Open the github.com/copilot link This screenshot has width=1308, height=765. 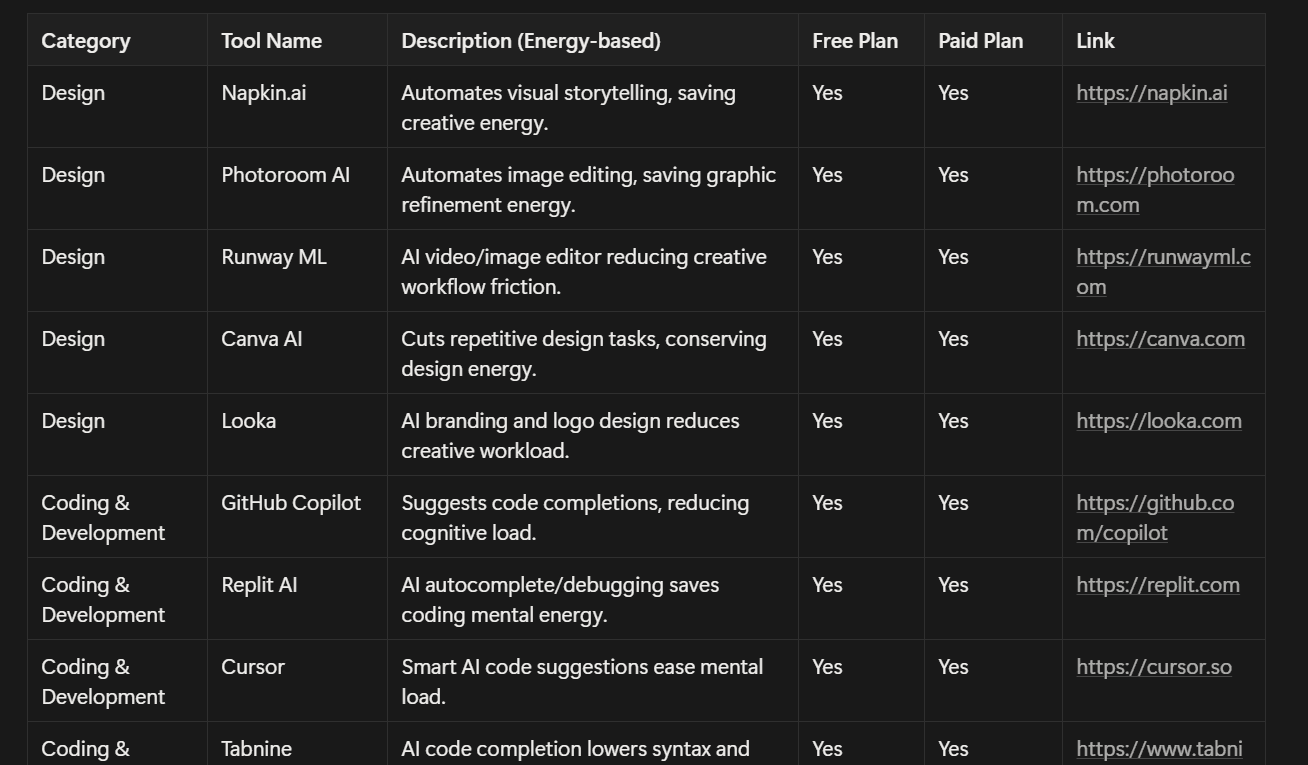click(x=1155, y=503)
